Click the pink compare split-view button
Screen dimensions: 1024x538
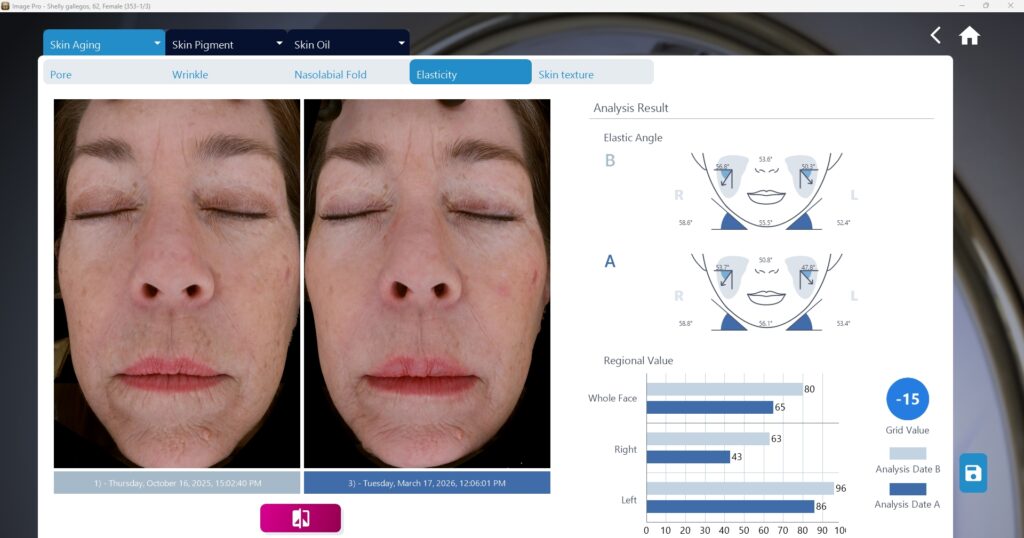(x=300, y=518)
